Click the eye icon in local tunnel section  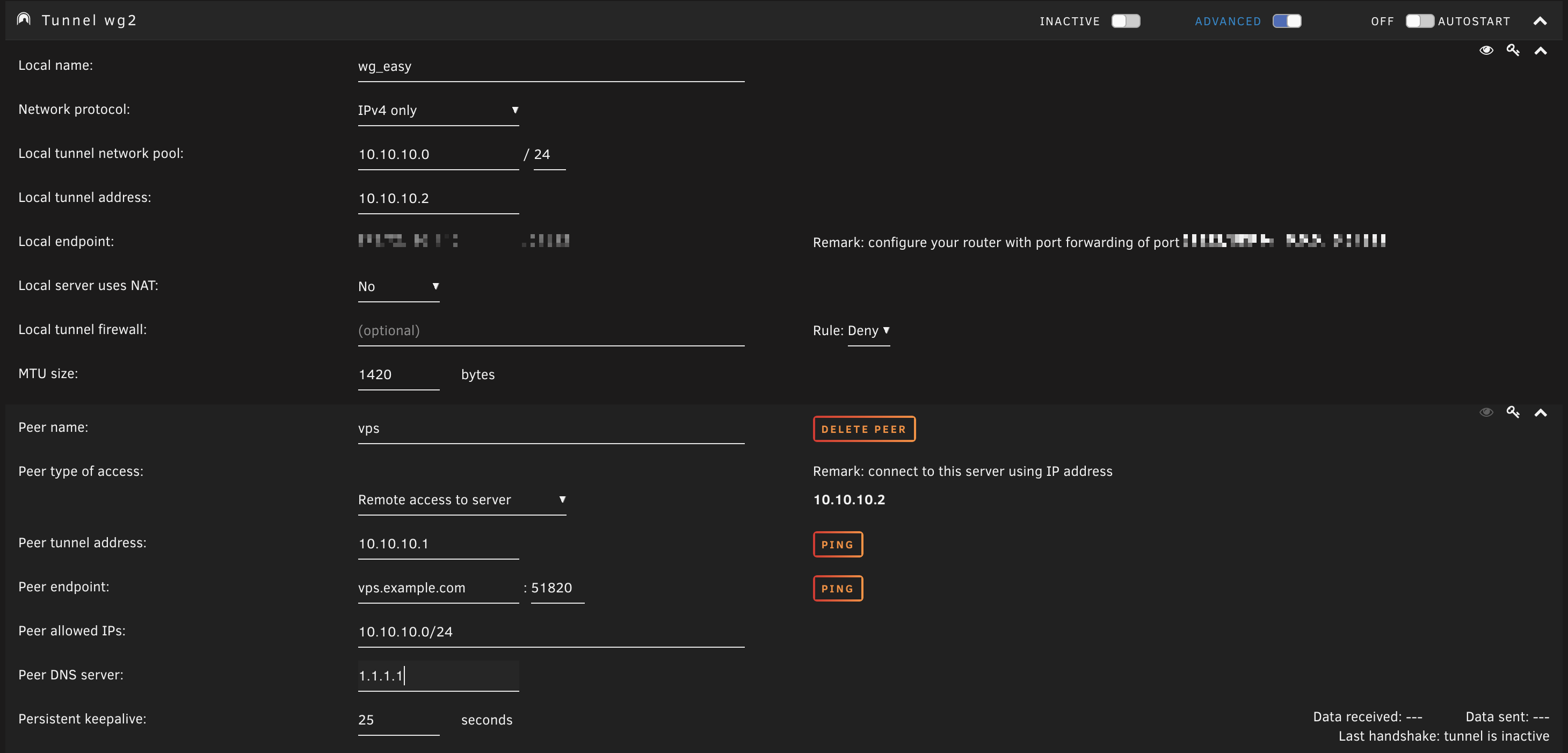pyautogui.click(x=1486, y=50)
